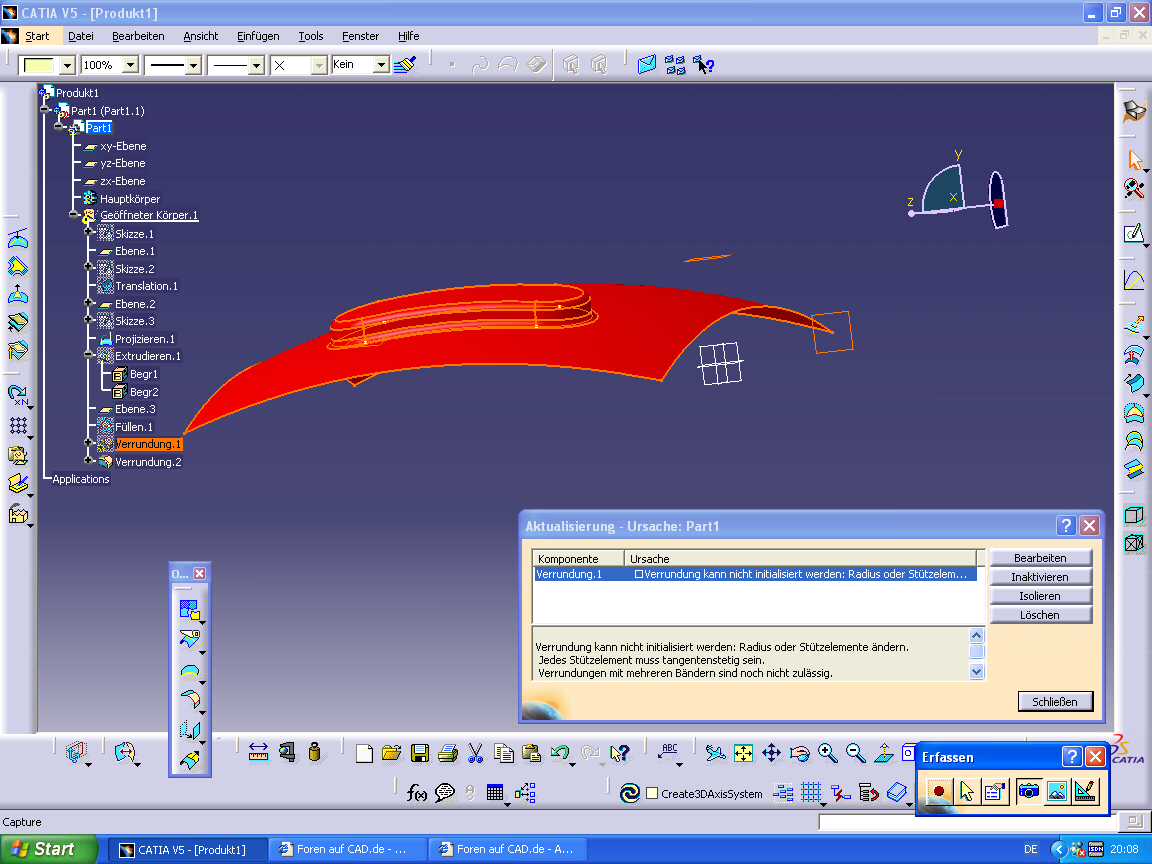Expand the Verrundung.2 tree node
The width and height of the screenshot is (1152, 864).
pyautogui.click(x=89, y=461)
